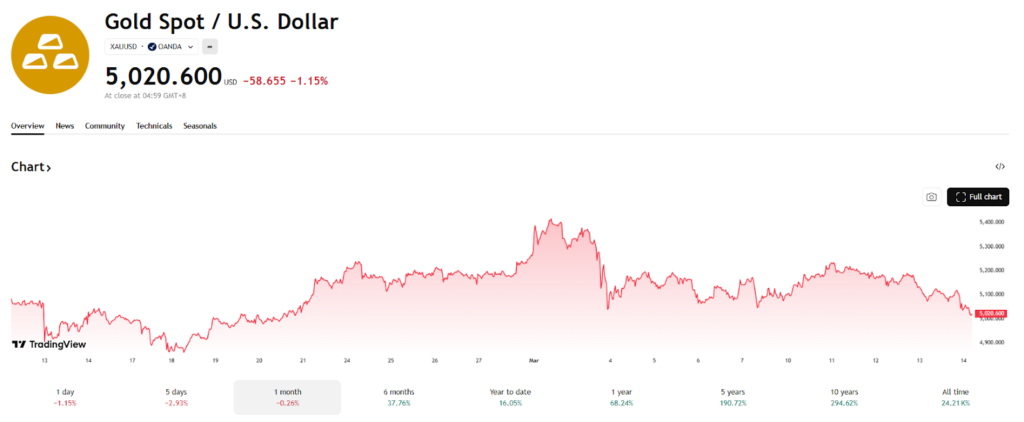Choose the 5 days range option
The image size is (1024, 422).
coord(177,397)
